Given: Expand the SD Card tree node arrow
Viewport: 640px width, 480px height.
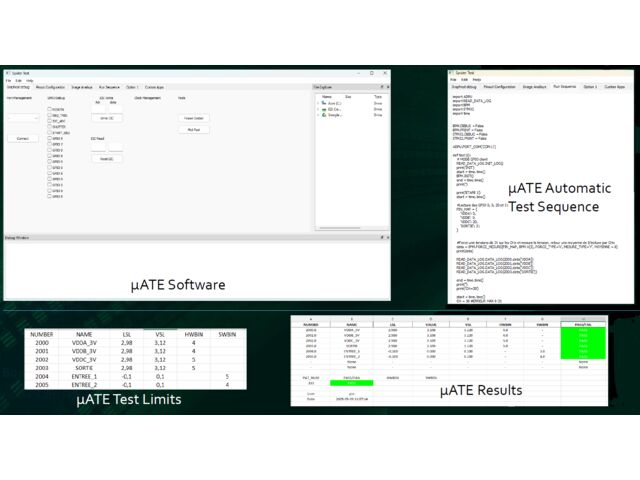Looking at the screenshot, I should click(318, 109).
